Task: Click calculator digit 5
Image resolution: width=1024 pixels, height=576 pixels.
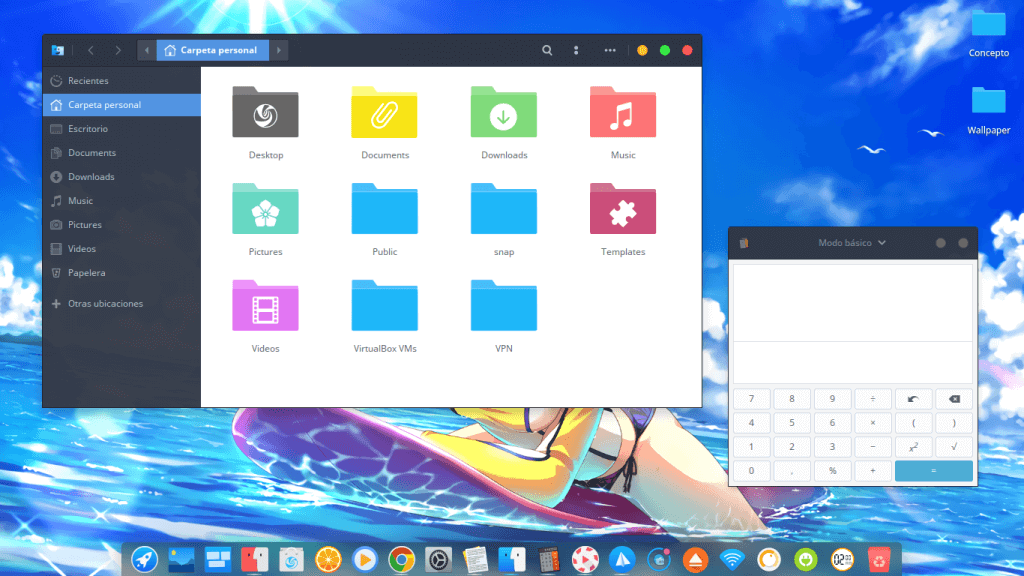Action: [792, 423]
